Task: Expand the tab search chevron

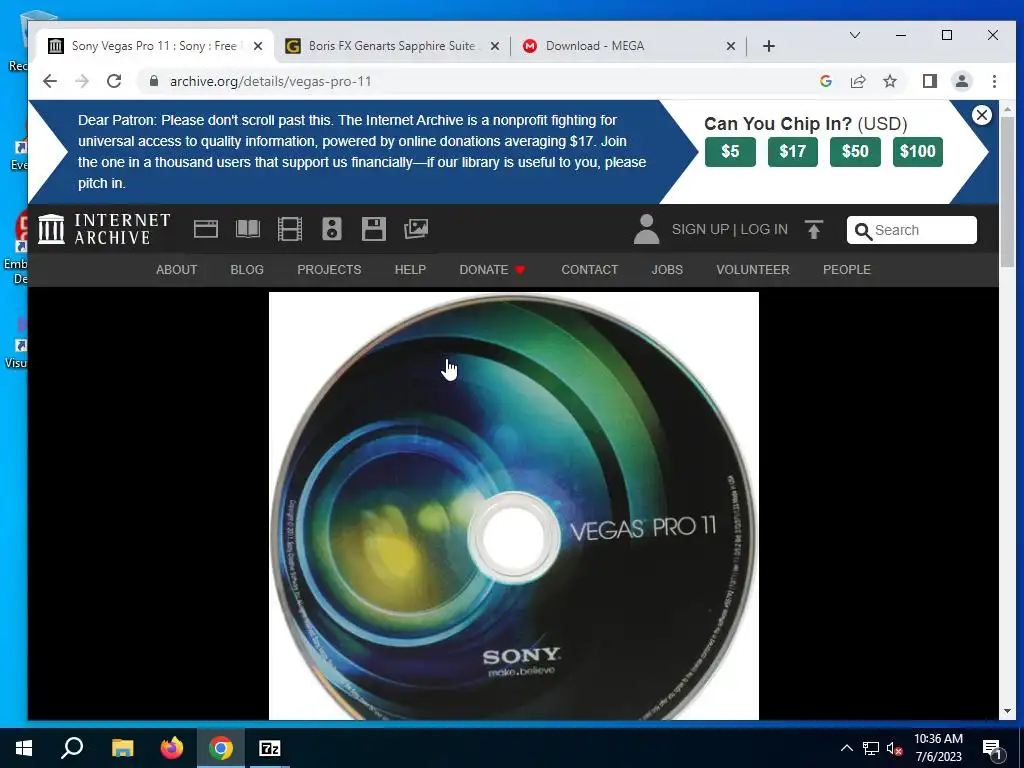Action: click(x=854, y=35)
